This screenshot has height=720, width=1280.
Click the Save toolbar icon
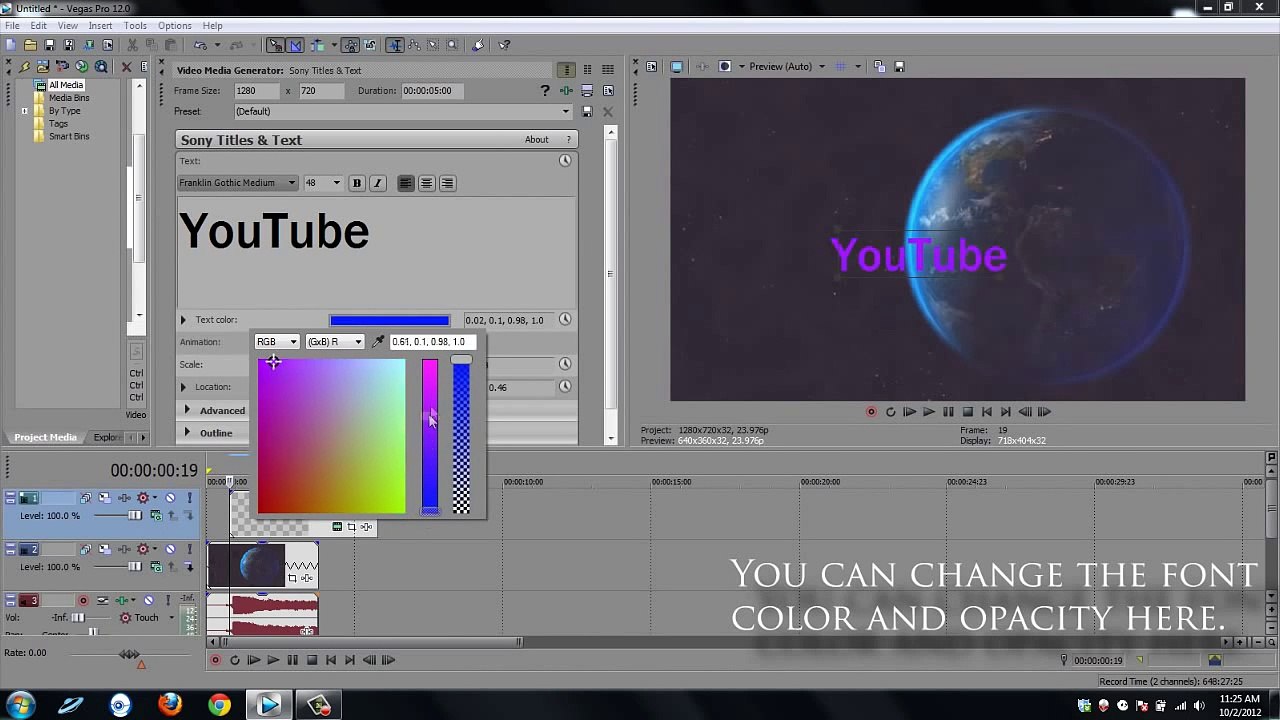49,45
